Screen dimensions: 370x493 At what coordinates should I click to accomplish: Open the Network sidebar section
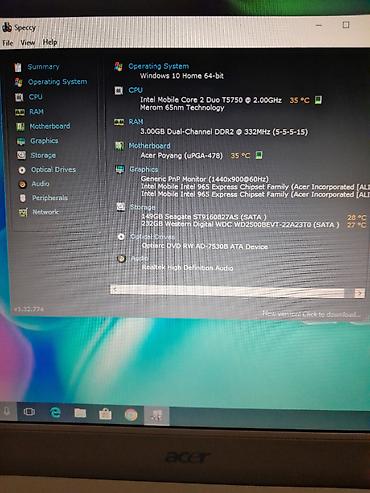coord(45,212)
